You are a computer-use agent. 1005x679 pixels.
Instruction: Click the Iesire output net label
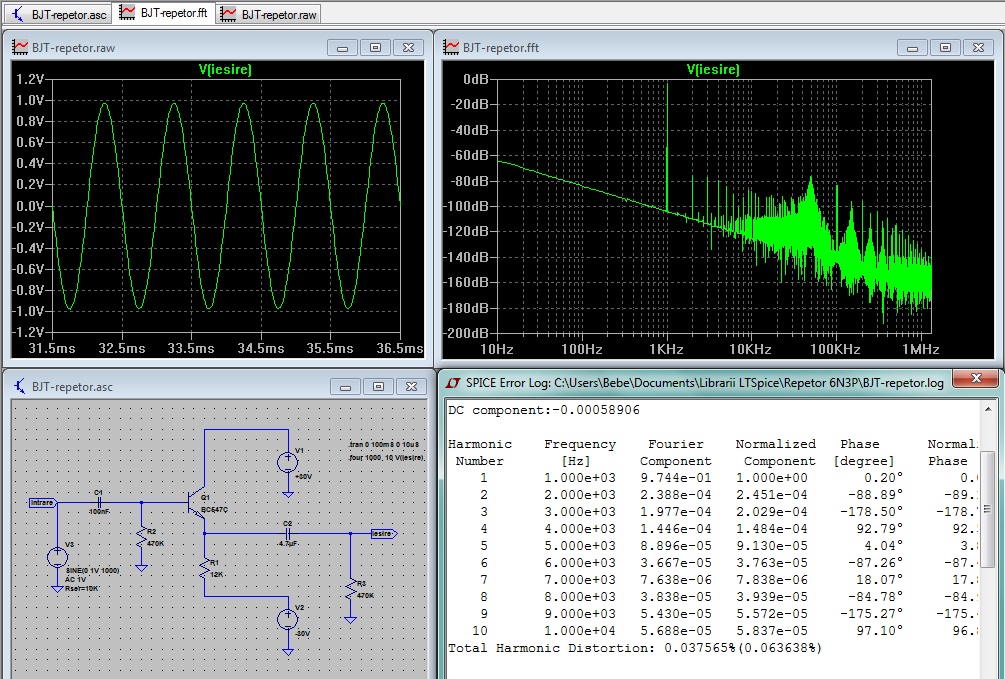[x=383, y=533]
